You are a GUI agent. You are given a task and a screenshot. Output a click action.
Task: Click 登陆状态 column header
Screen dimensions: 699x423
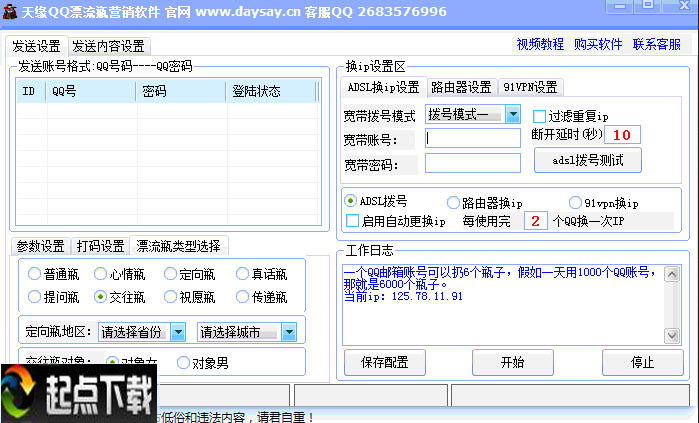click(271, 91)
